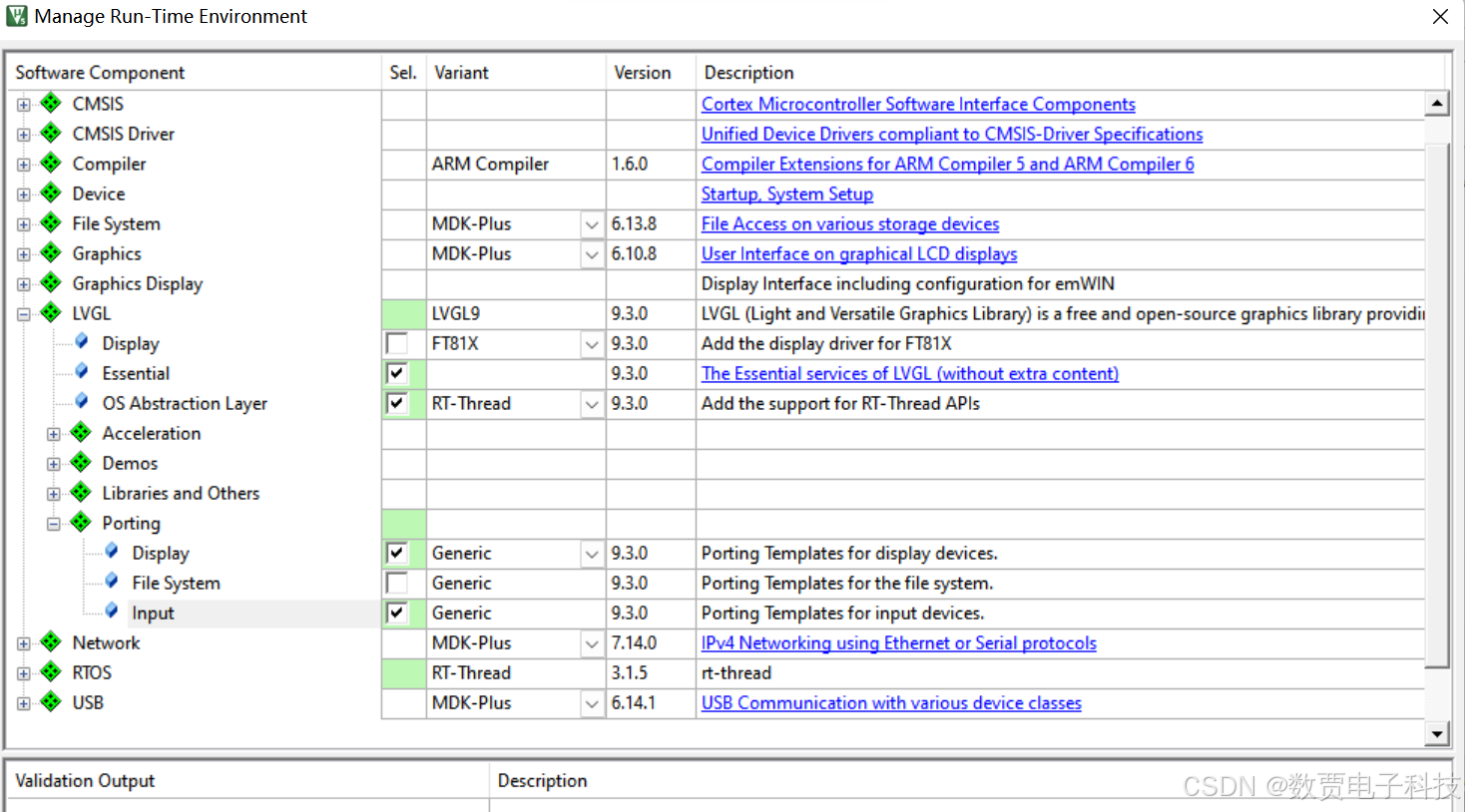Click the Demos group icon

[81, 462]
